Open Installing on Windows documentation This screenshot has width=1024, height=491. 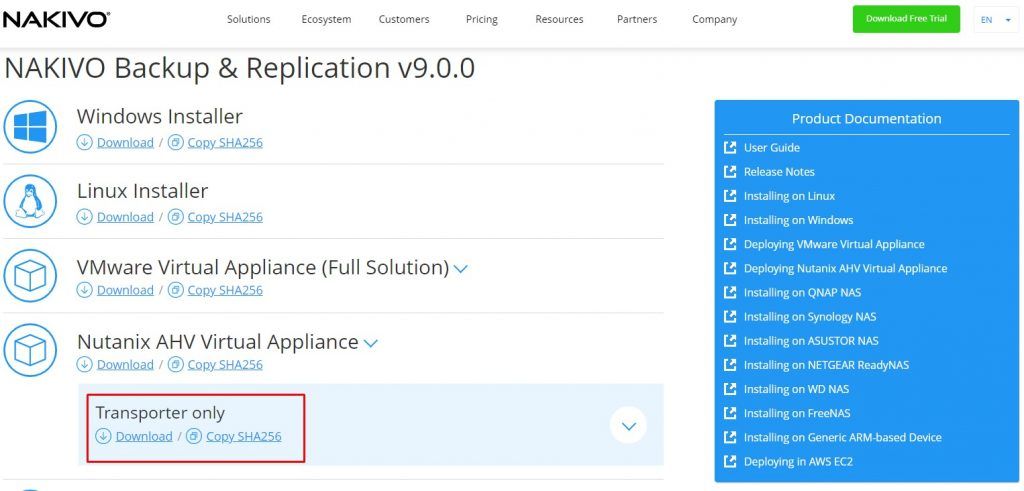pos(799,220)
